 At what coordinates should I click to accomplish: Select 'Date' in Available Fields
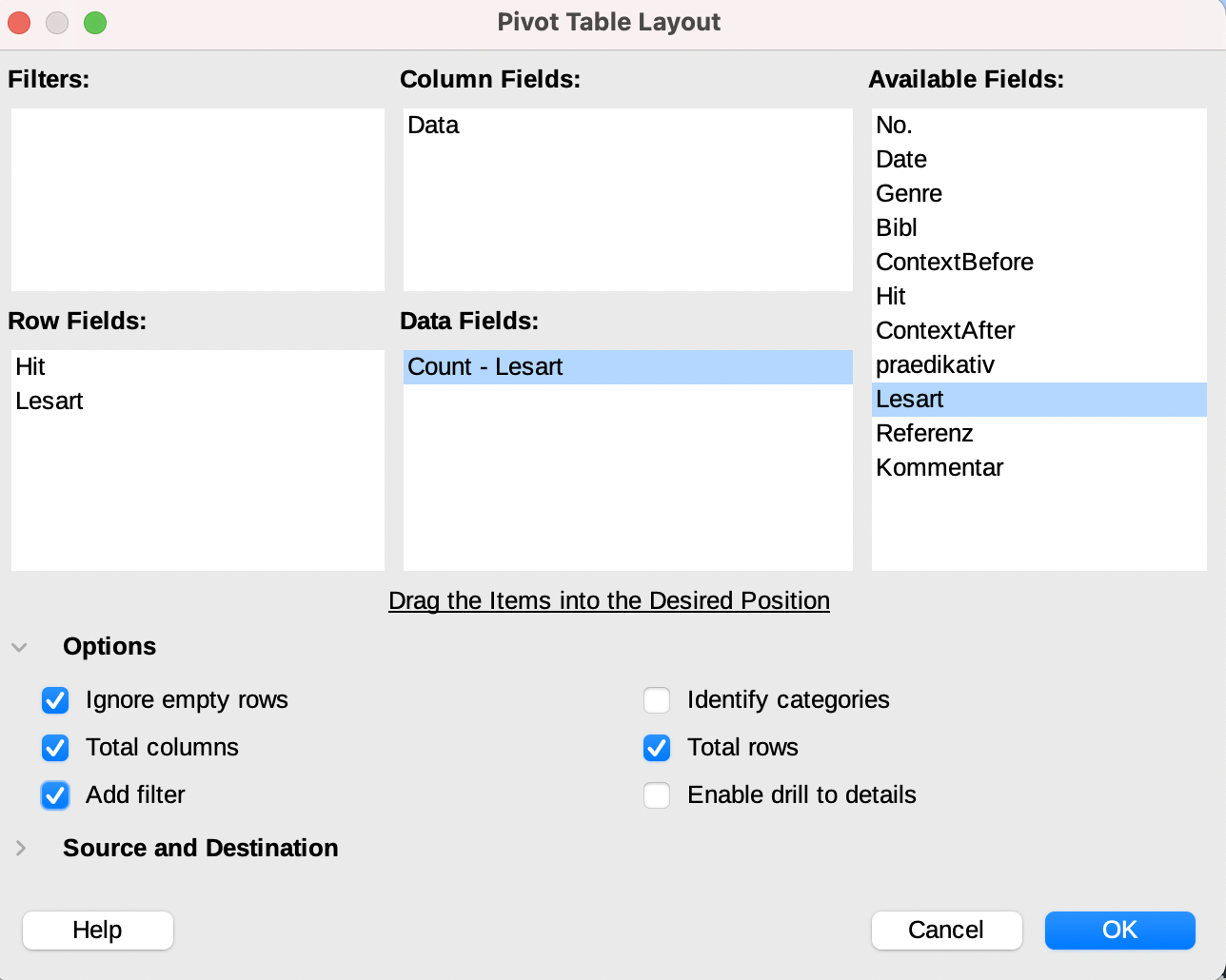(x=1039, y=160)
